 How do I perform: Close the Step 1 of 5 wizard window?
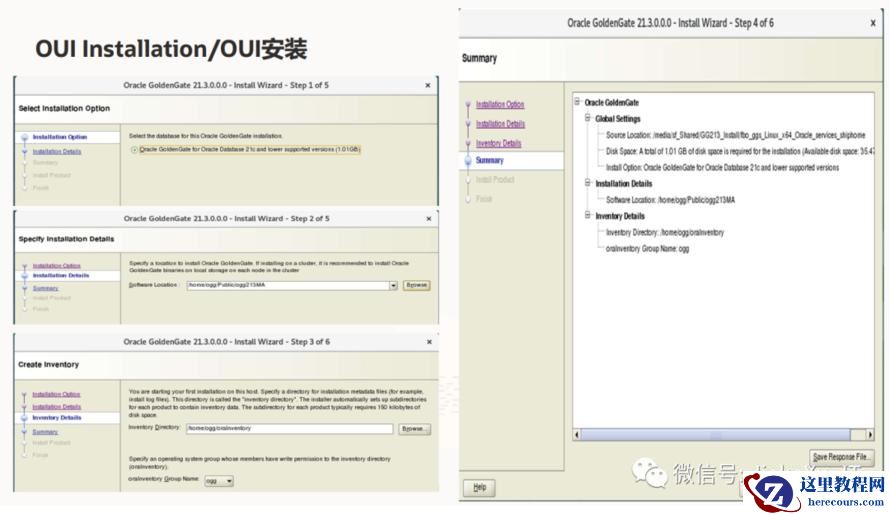tap(428, 85)
